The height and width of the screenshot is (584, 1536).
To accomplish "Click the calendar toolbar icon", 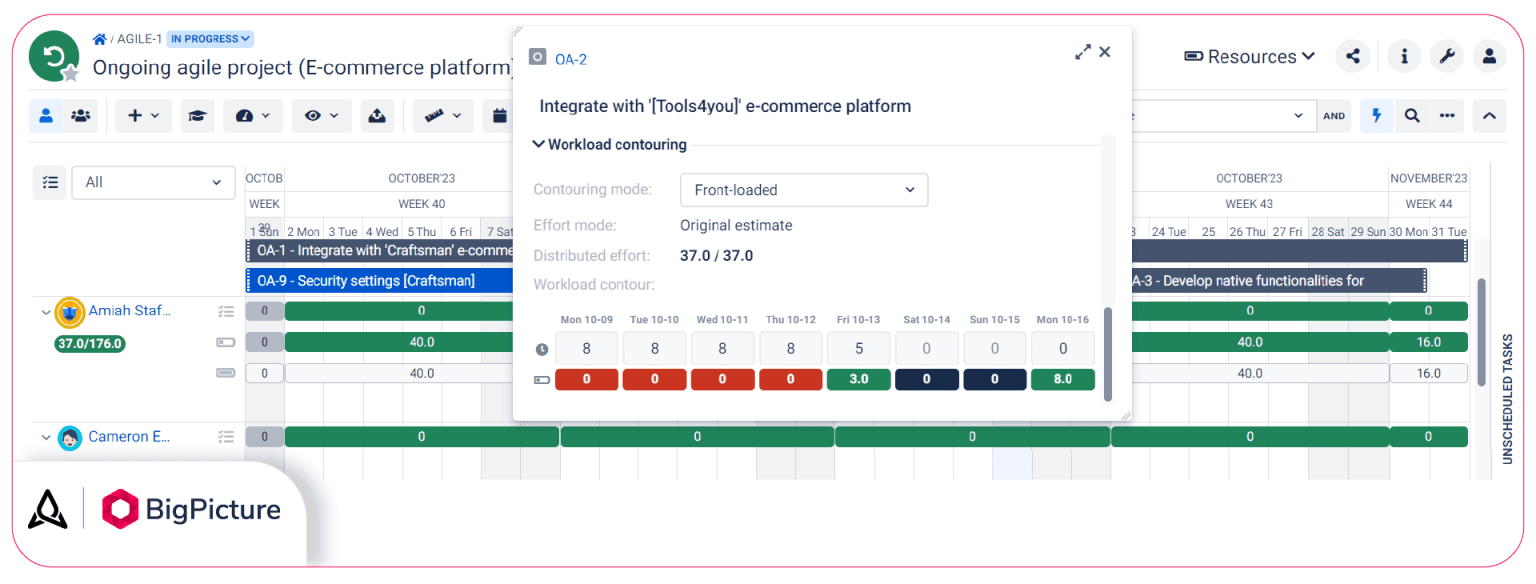I will [498, 116].
